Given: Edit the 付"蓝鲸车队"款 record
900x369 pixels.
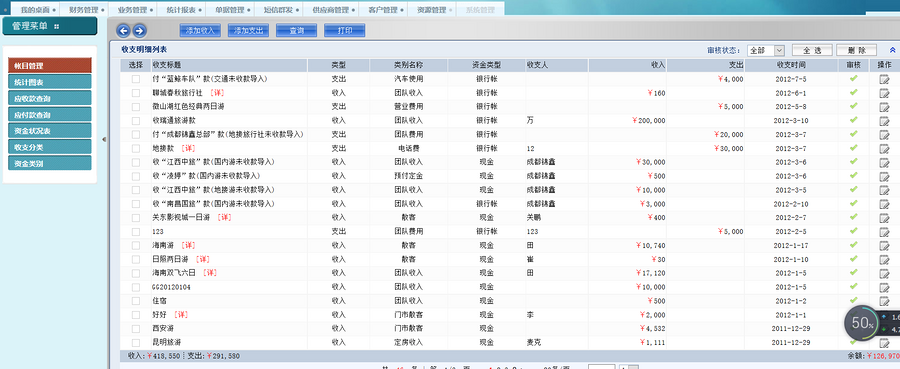Looking at the screenshot, I should pos(884,80).
